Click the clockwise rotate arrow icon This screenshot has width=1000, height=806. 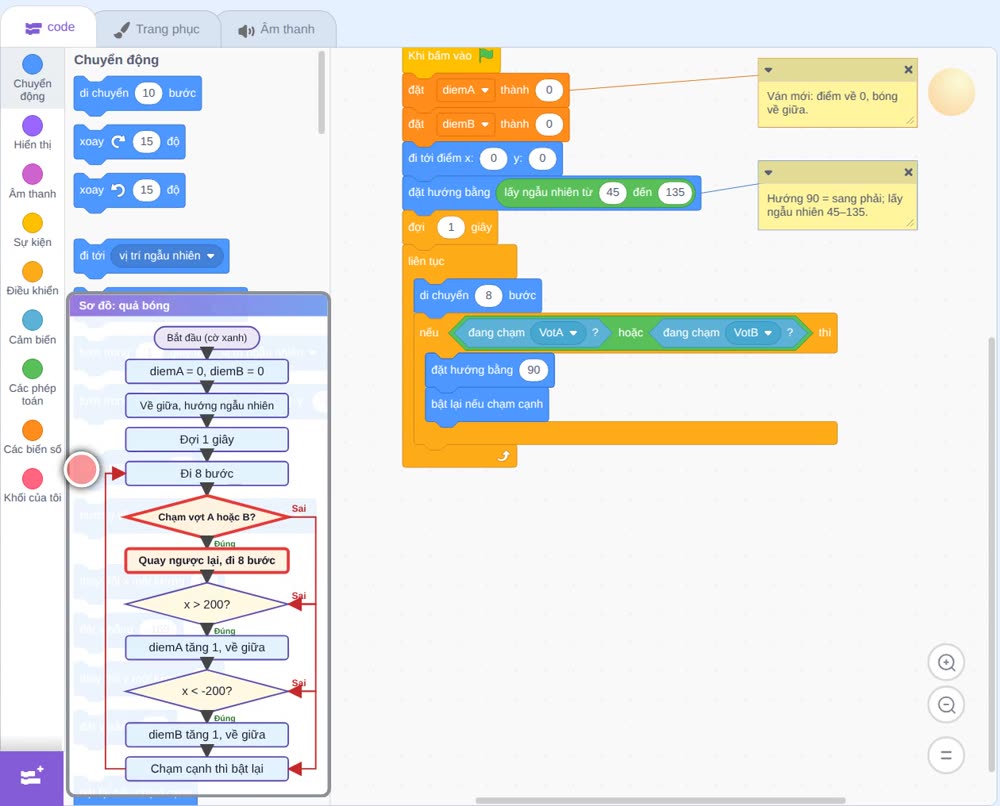[118, 142]
